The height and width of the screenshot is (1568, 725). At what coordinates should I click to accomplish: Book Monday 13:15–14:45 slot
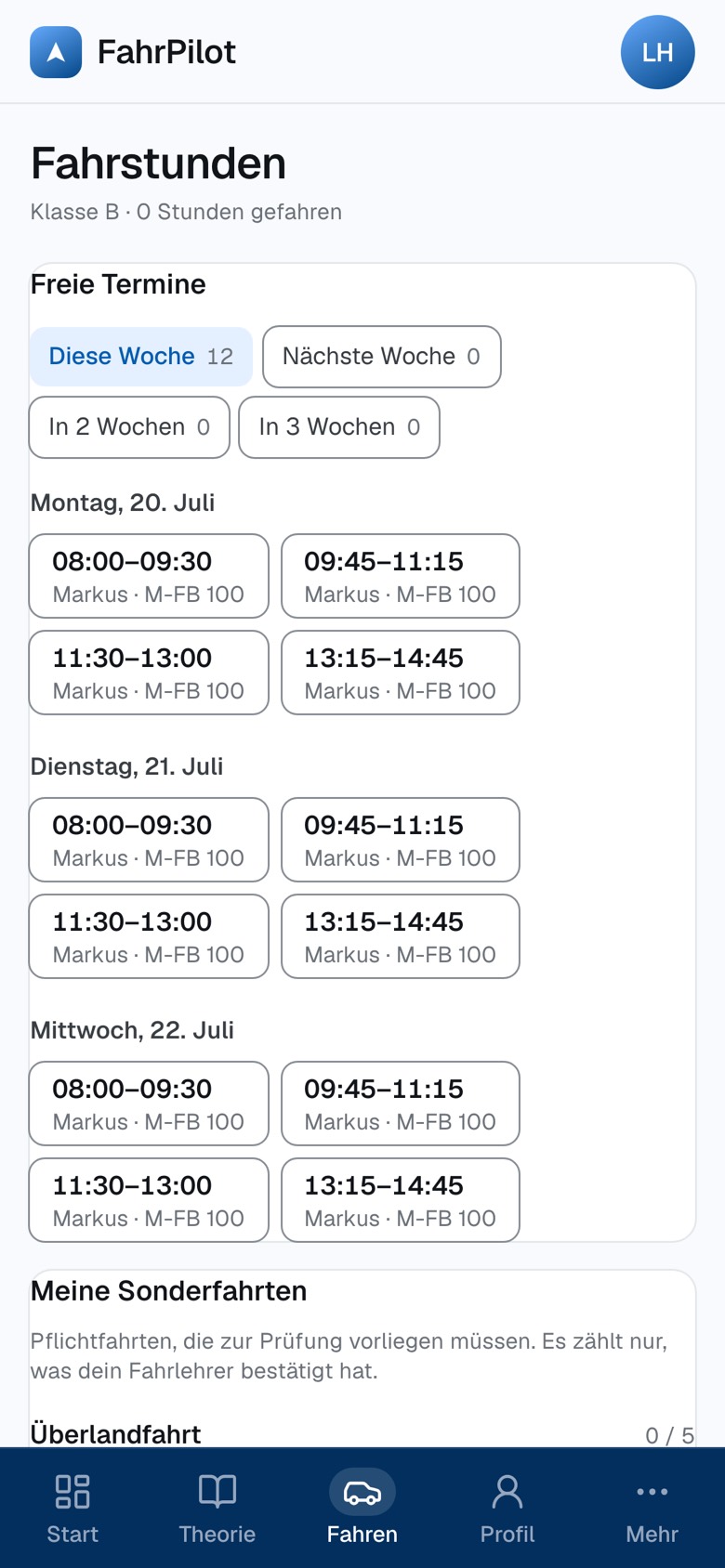tap(401, 673)
